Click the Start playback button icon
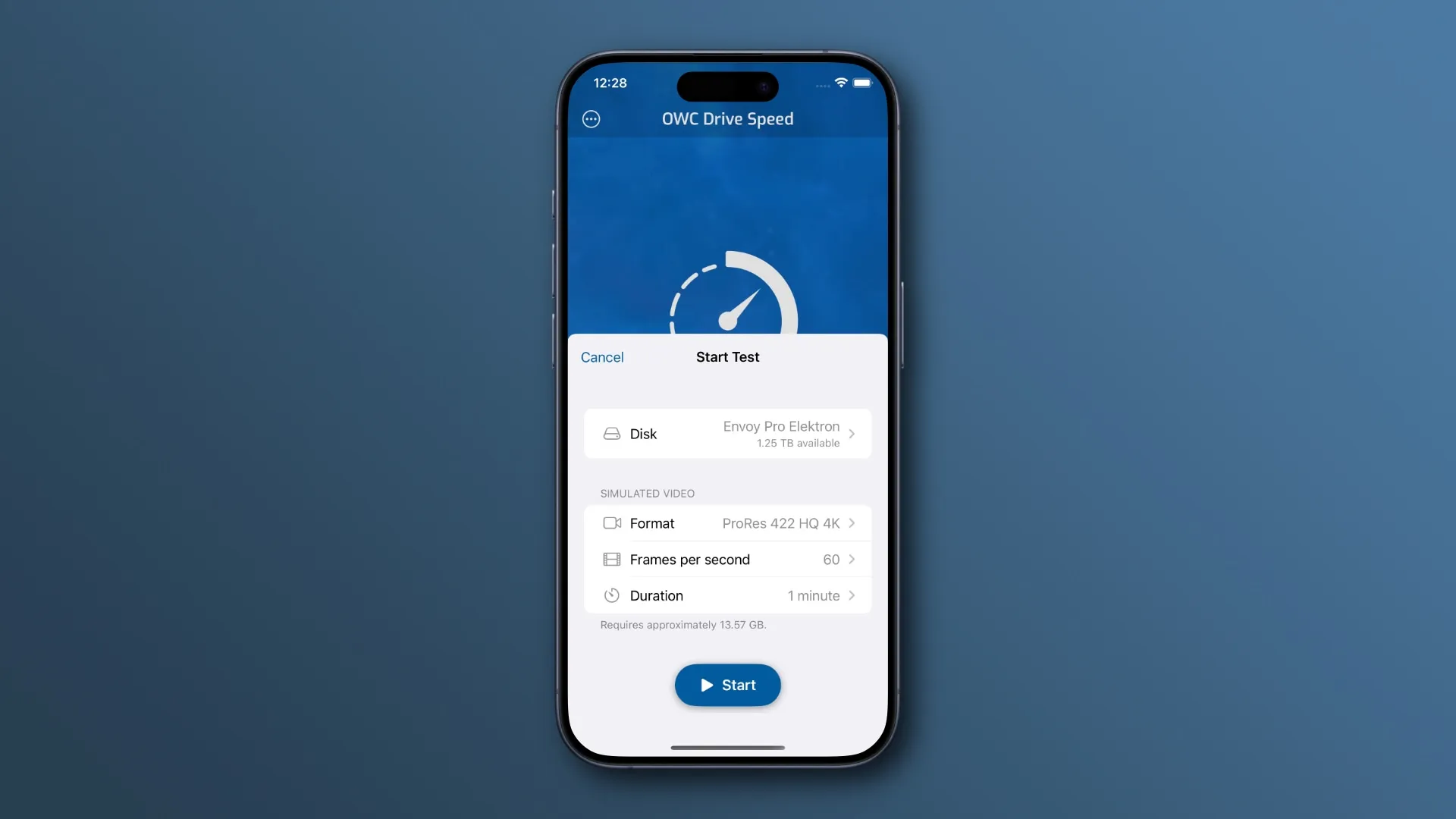The width and height of the screenshot is (1456, 819). tap(706, 685)
